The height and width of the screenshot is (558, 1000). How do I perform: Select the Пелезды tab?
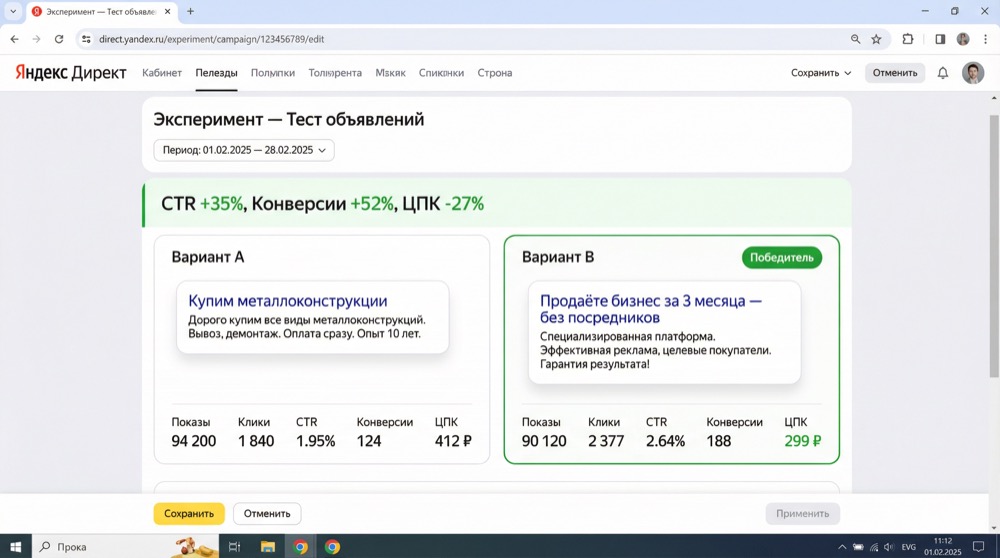click(216, 73)
